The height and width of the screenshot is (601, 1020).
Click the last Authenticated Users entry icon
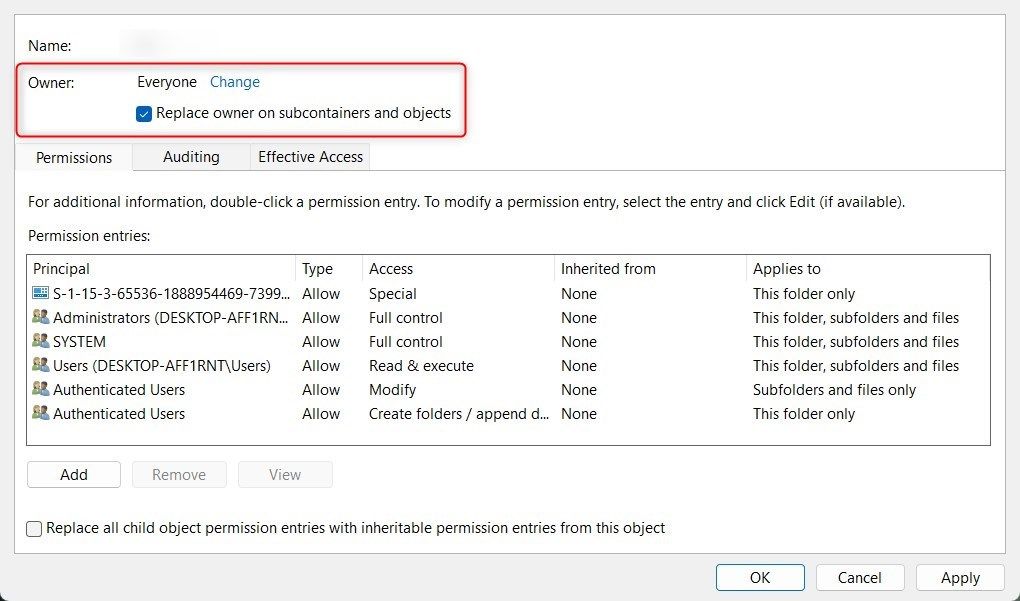[40, 414]
